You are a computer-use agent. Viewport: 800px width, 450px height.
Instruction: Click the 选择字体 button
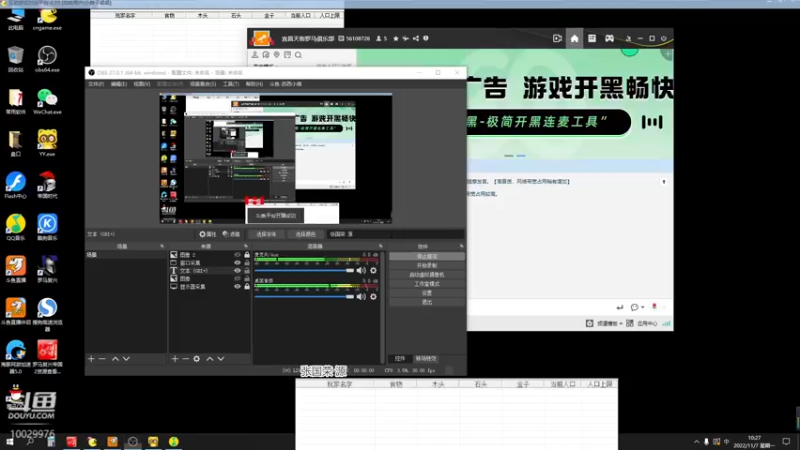tap(266, 234)
